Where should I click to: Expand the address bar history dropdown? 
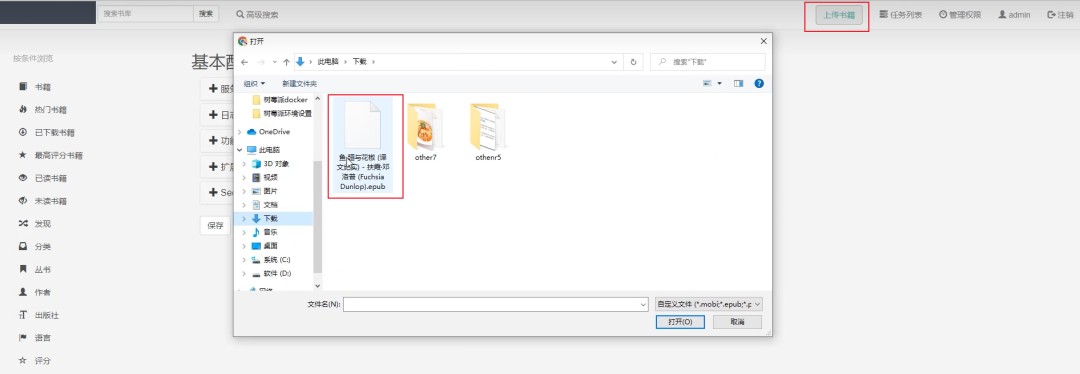[614, 62]
